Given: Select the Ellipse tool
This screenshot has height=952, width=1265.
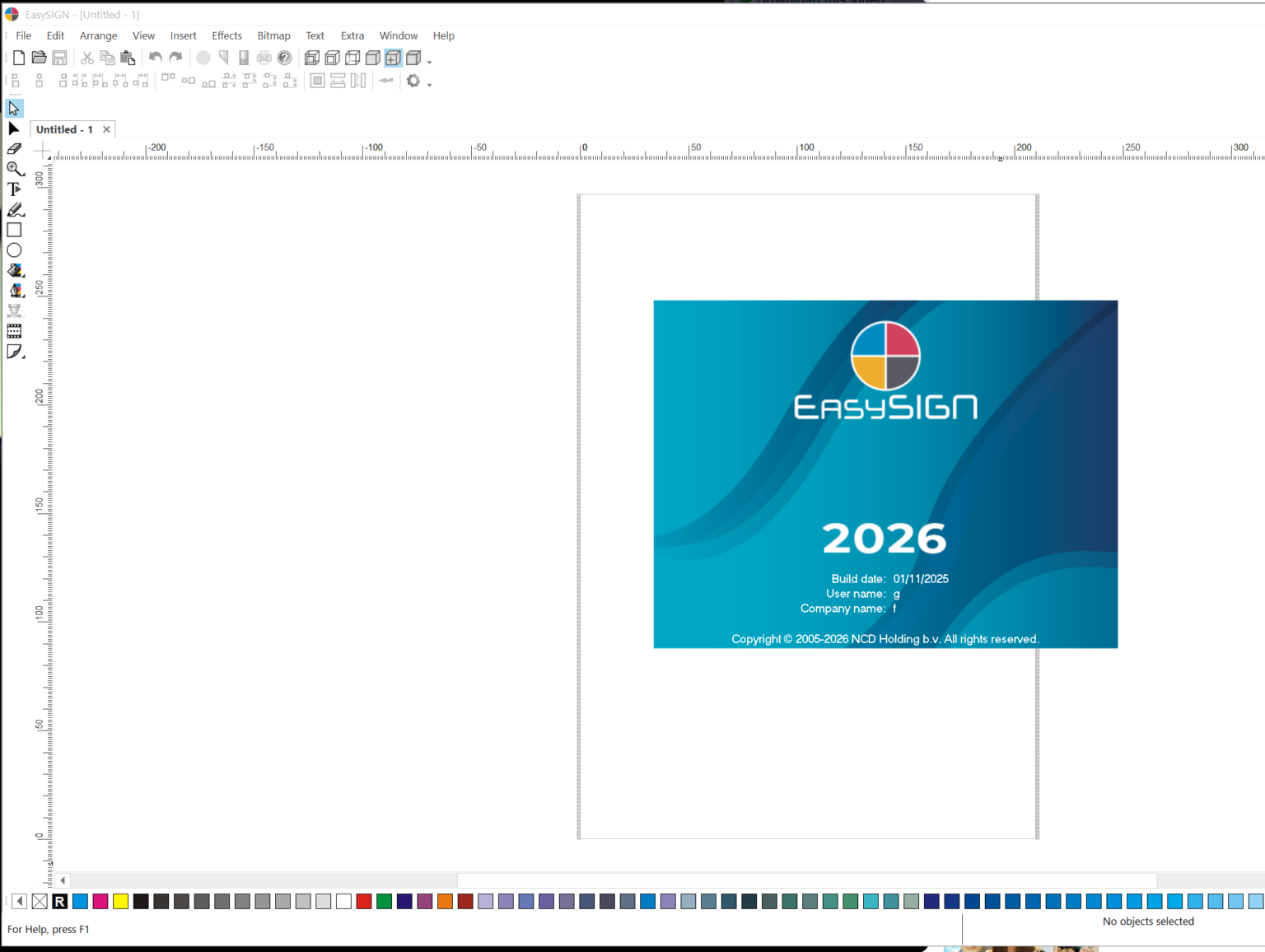Looking at the screenshot, I should (14, 250).
